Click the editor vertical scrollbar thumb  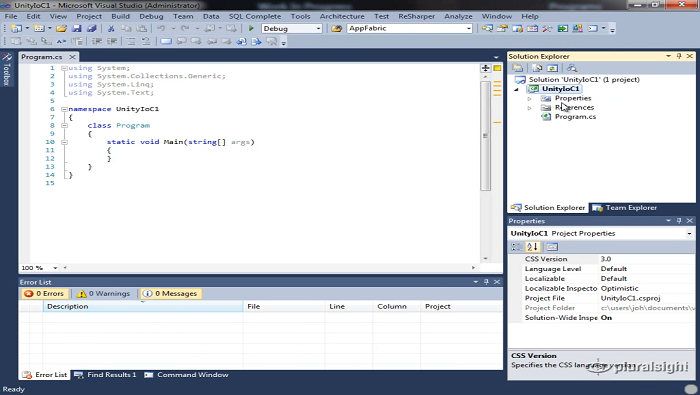click(485, 135)
